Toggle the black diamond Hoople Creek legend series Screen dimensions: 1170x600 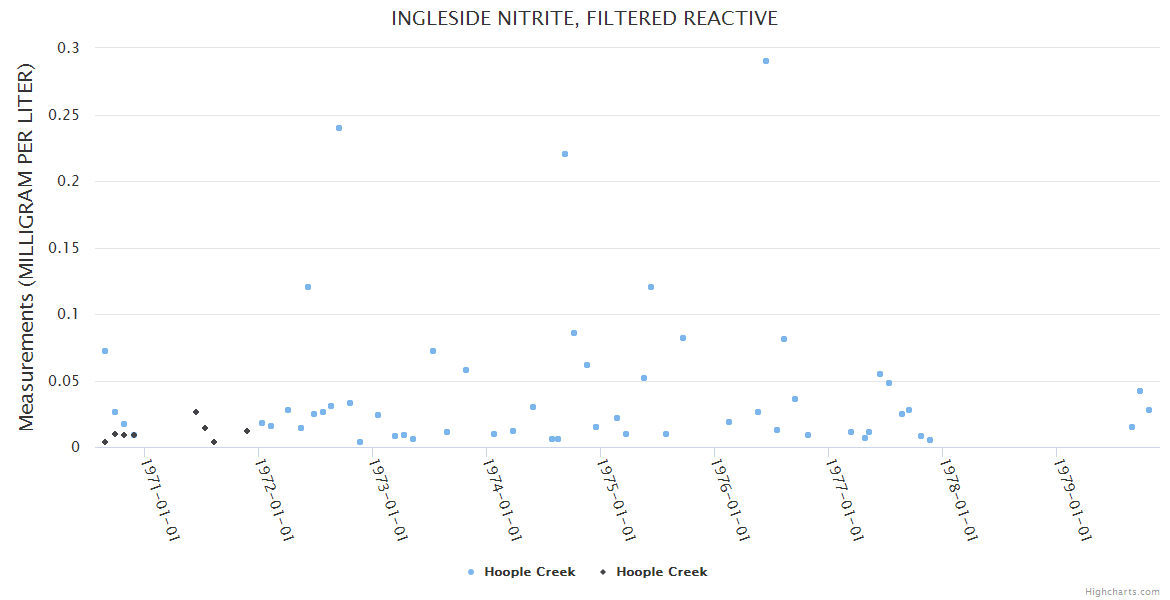click(661, 572)
